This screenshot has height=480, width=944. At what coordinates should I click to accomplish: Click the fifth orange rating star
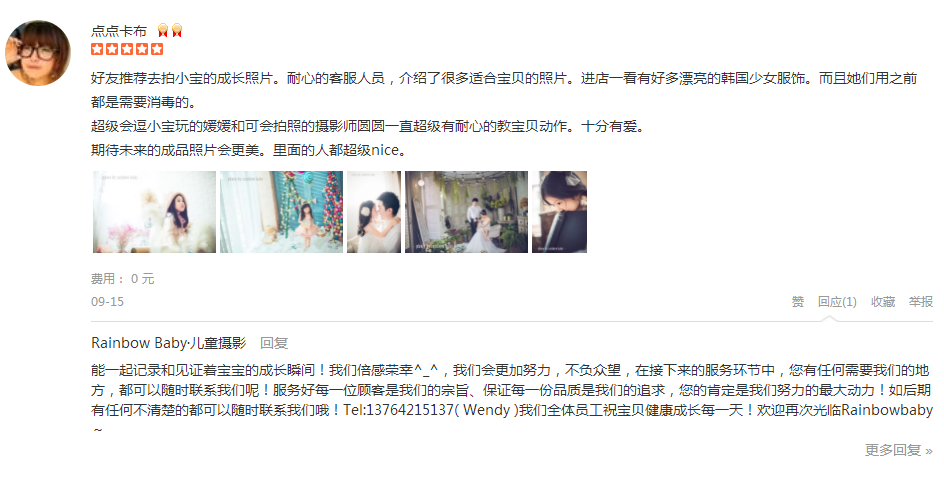[x=157, y=49]
